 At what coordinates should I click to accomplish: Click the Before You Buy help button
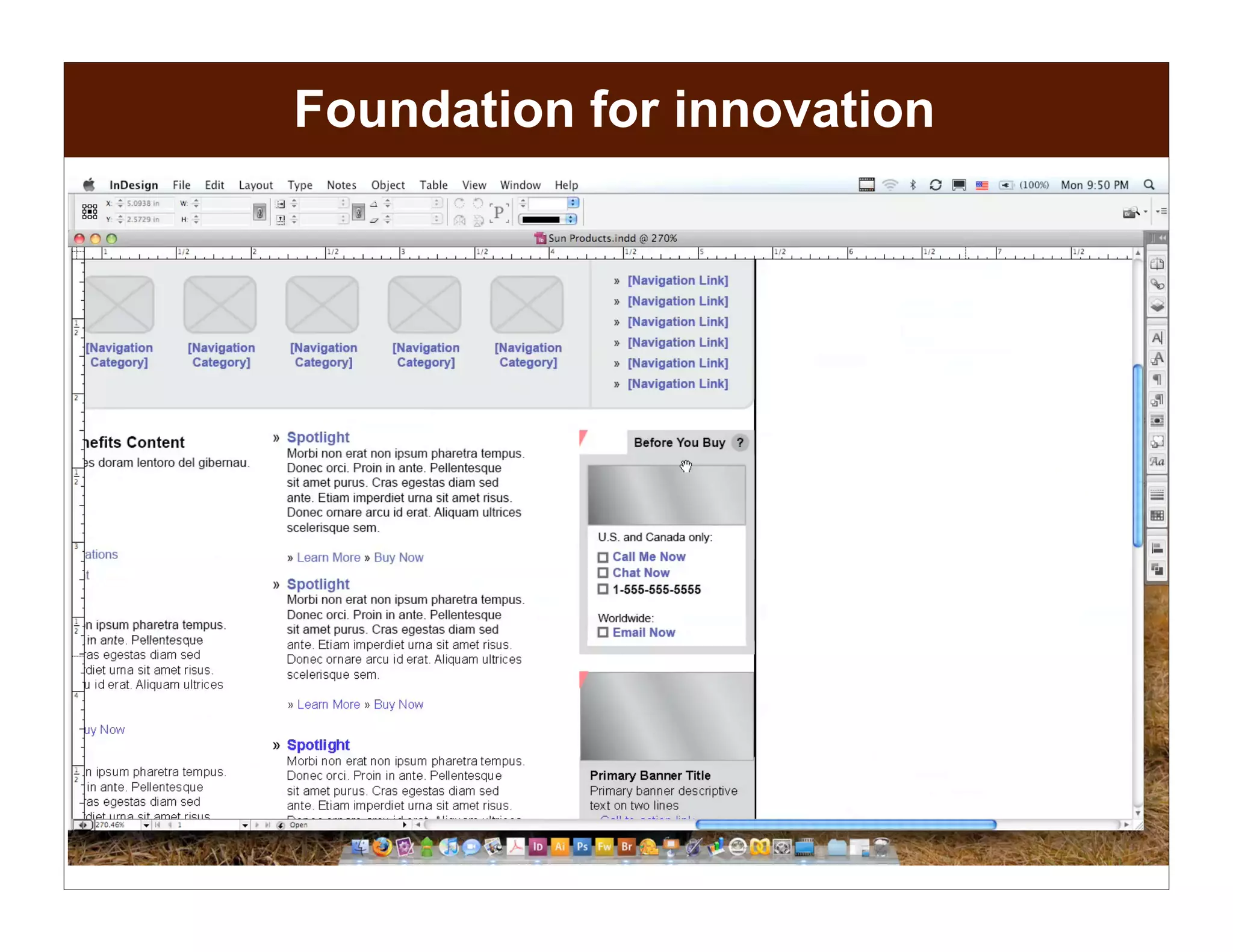point(740,442)
